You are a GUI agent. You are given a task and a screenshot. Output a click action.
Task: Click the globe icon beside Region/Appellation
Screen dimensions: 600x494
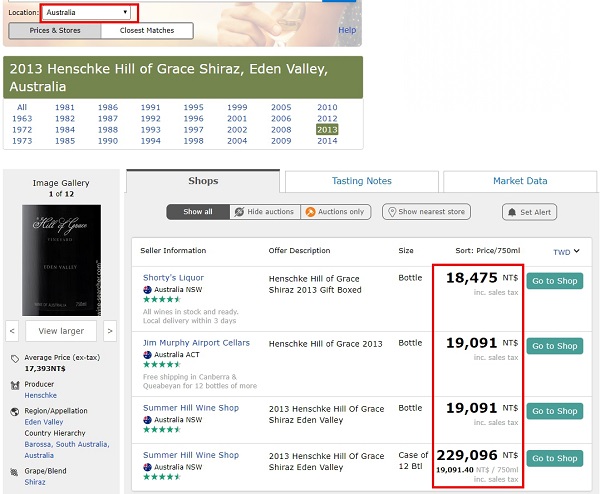click(15, 412)
